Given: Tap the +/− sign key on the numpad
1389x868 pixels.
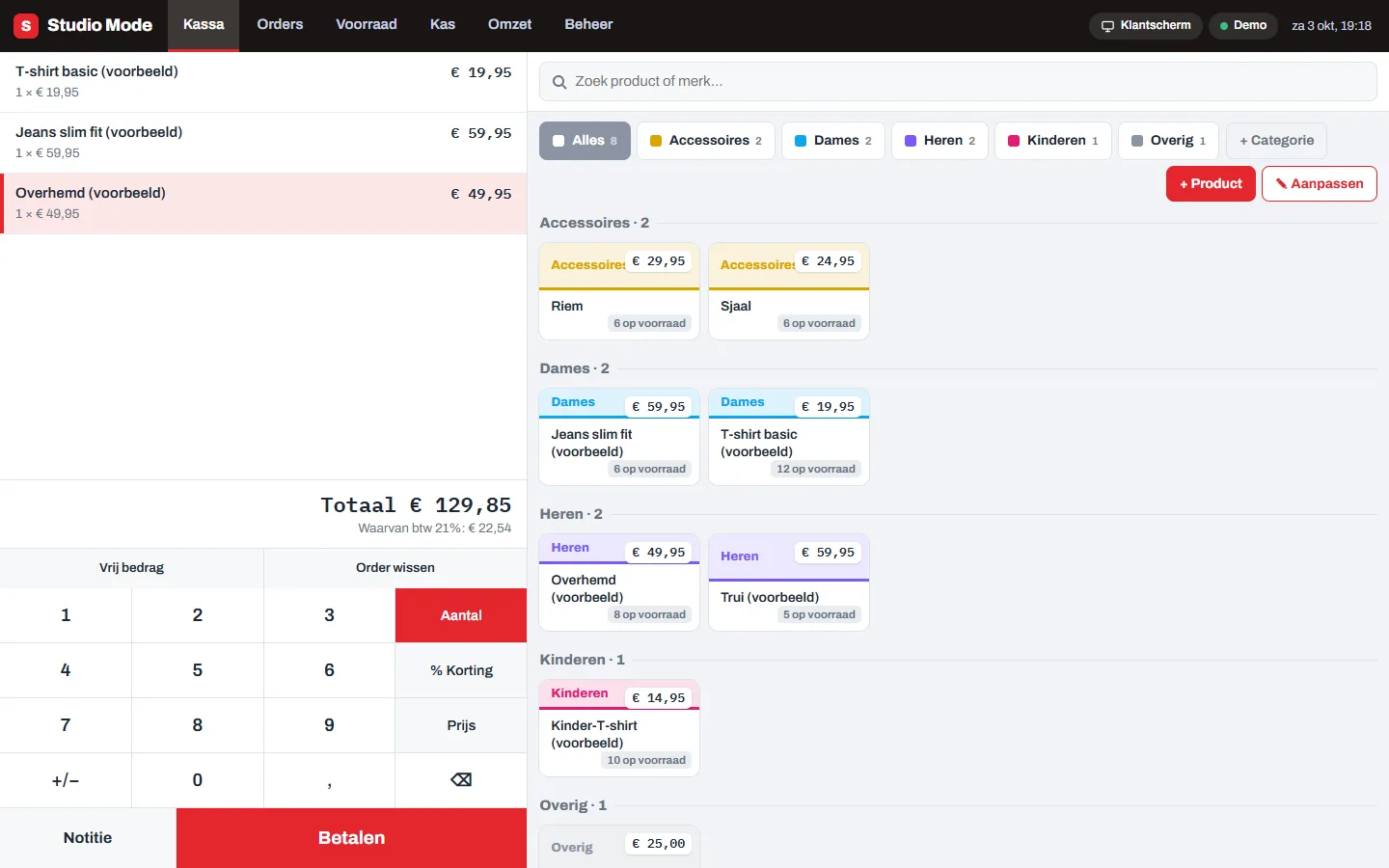Looking at the screenshot, I should 66,780.
